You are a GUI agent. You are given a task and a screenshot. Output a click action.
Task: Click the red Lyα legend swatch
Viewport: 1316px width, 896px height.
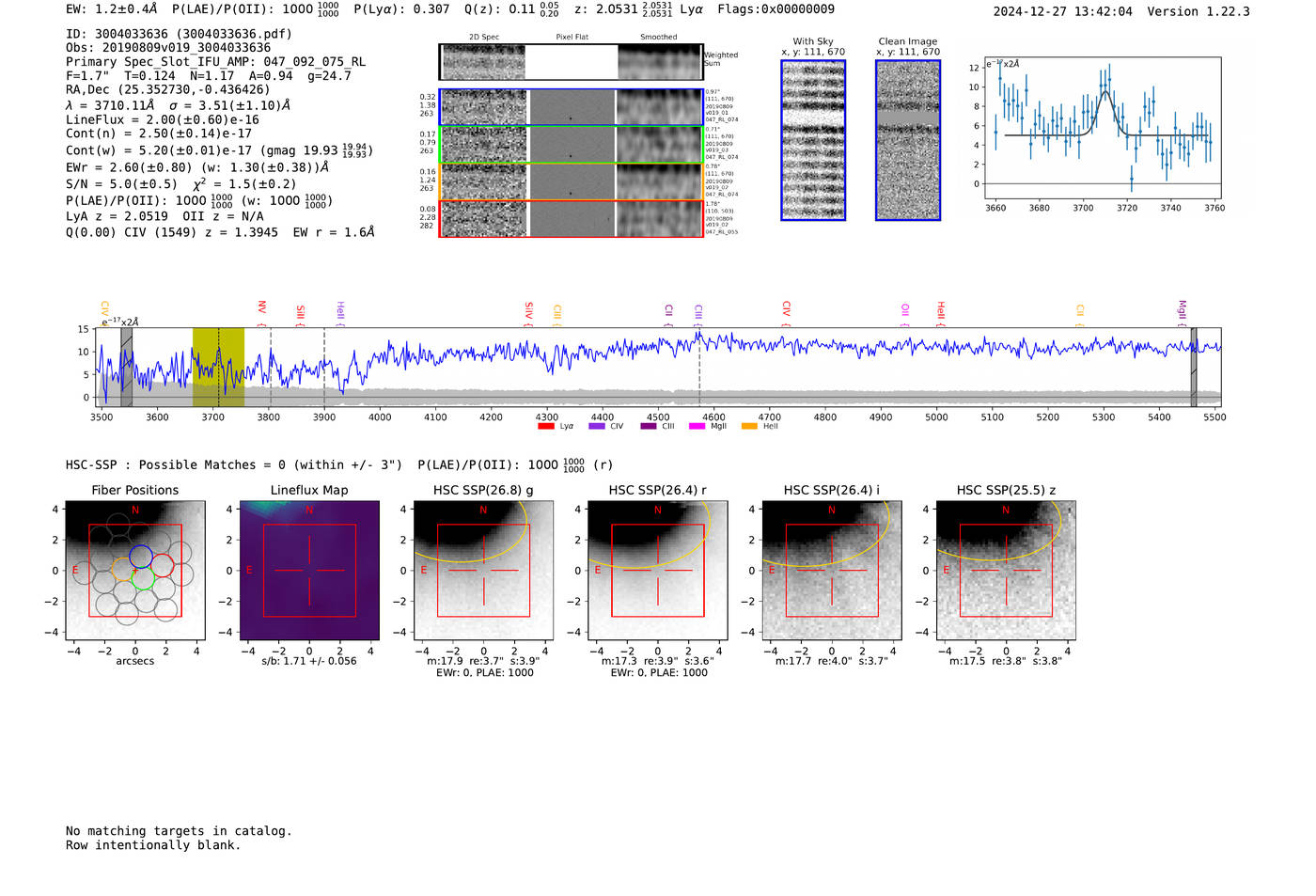(545, 426)
